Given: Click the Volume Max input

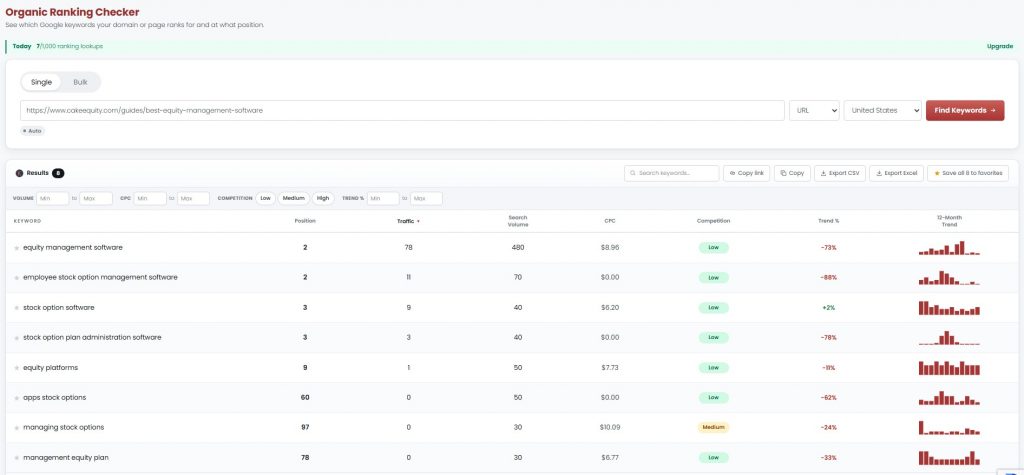Looking at the screenshot, I should [96, 198].
